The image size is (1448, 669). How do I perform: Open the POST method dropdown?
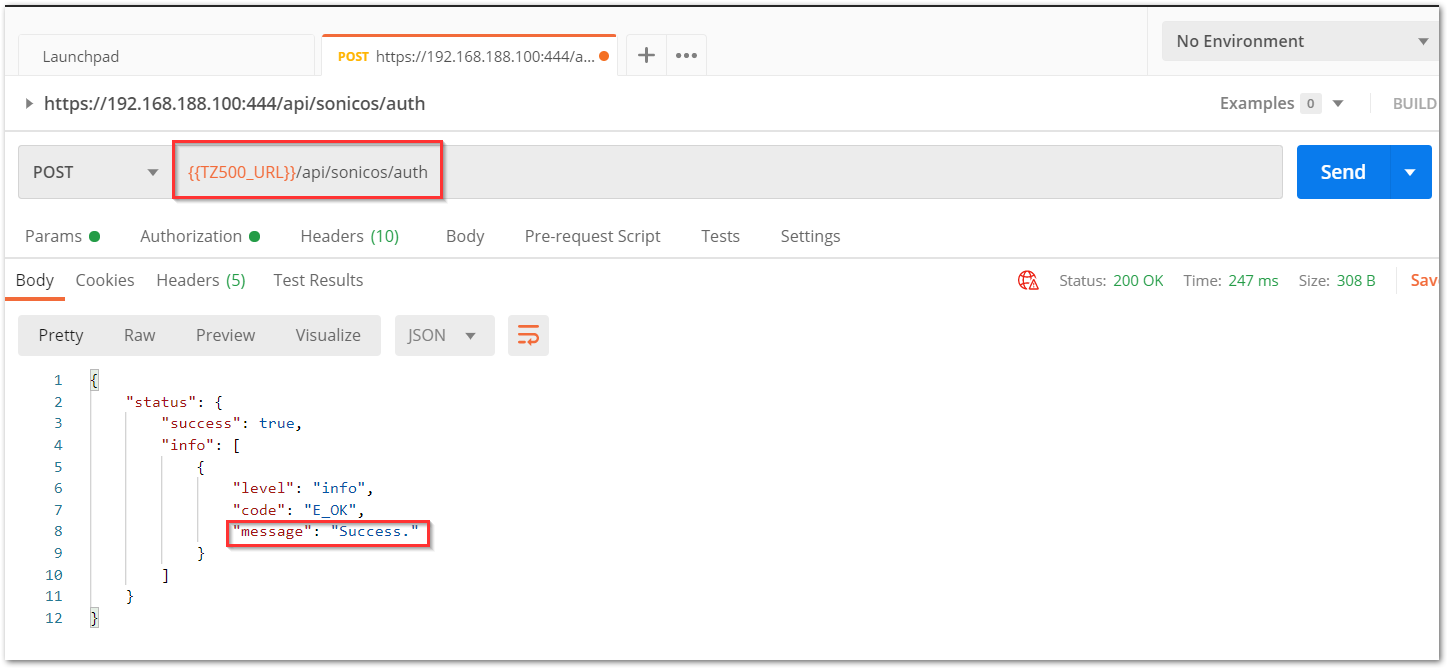pyautogui.click(x=93, y=172)
